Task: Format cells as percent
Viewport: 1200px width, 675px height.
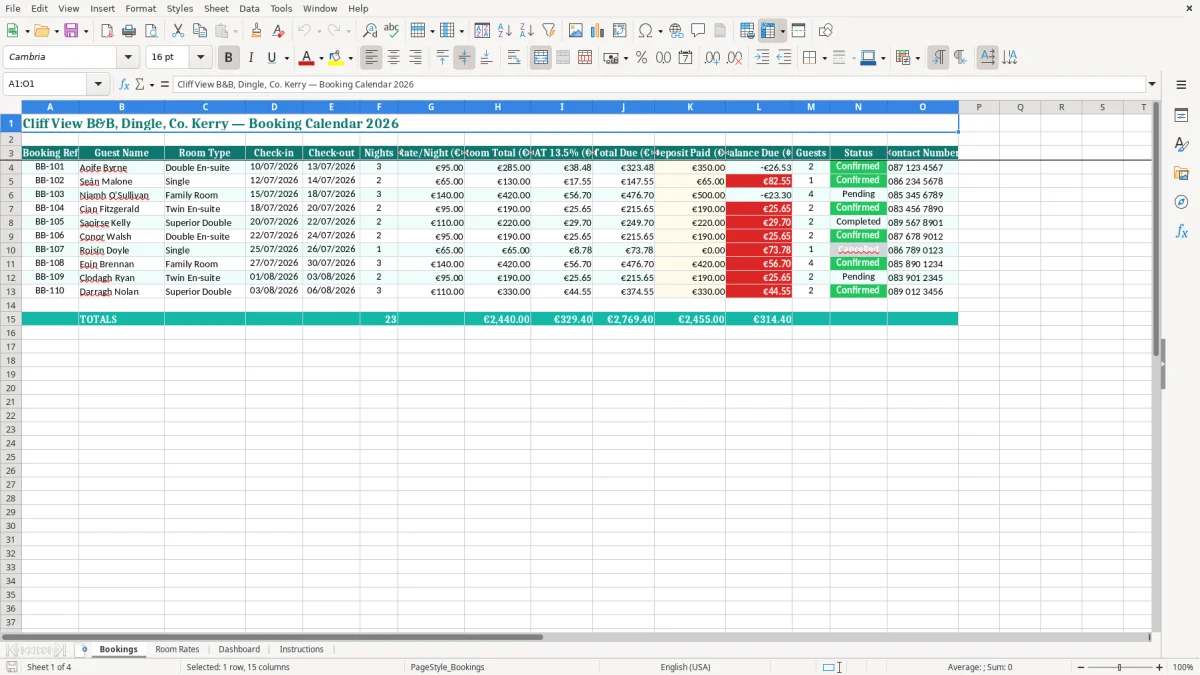Action: [x=641, y=58]
